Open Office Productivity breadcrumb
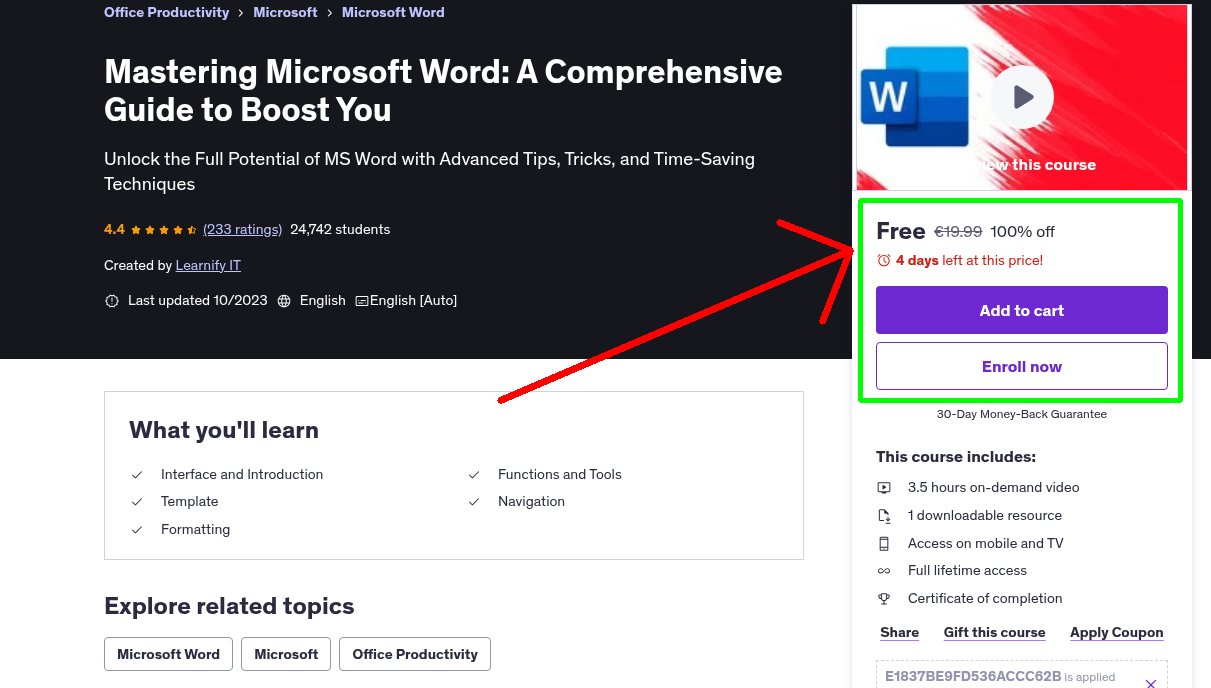This screenshot has height=688, width=1211. 167,13
